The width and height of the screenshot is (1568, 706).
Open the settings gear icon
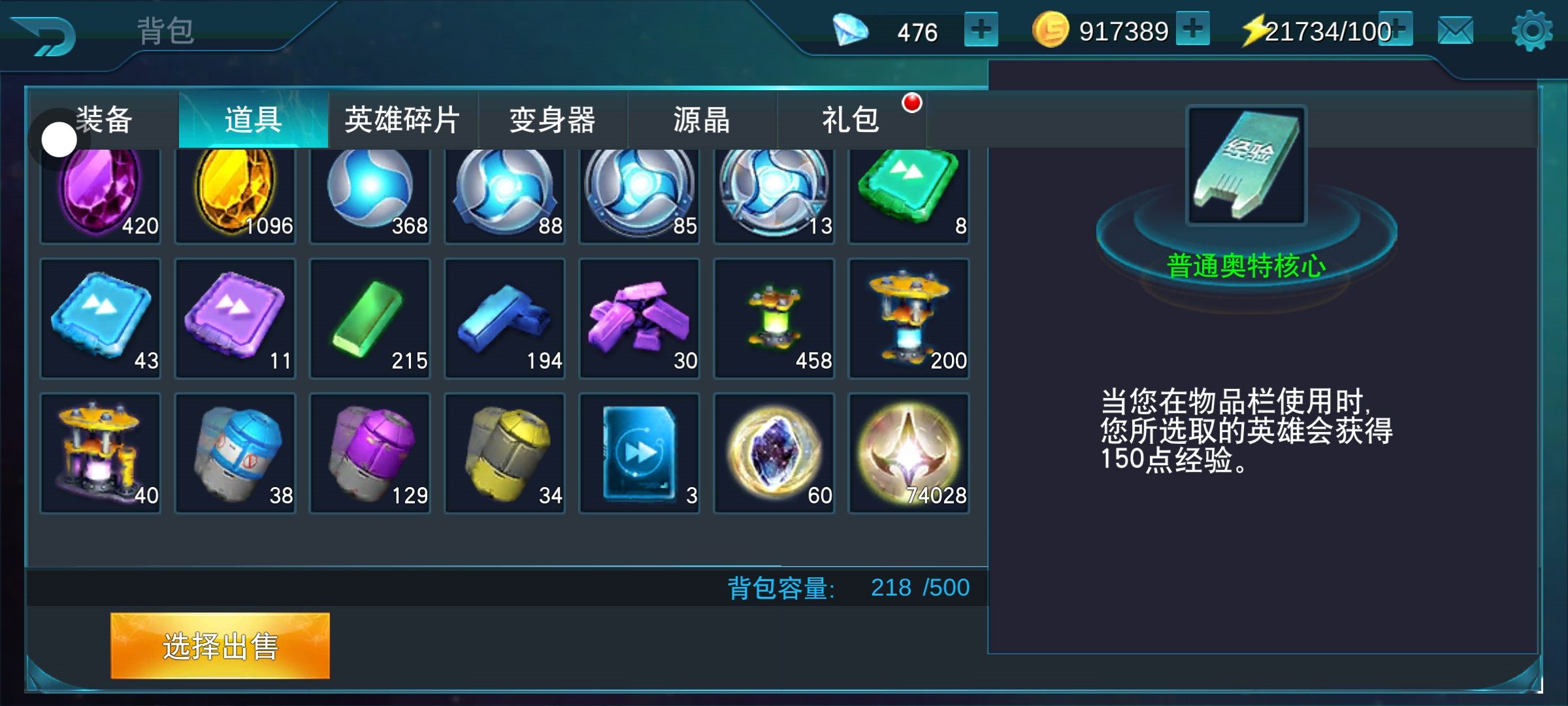click(x=1531, y=31)
